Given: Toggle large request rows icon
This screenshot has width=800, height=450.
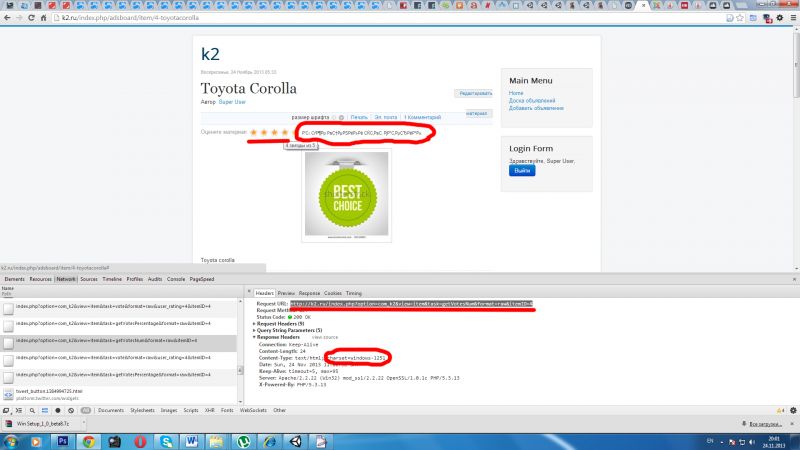Looking at the screenshot, I should (x=45, y=410).
